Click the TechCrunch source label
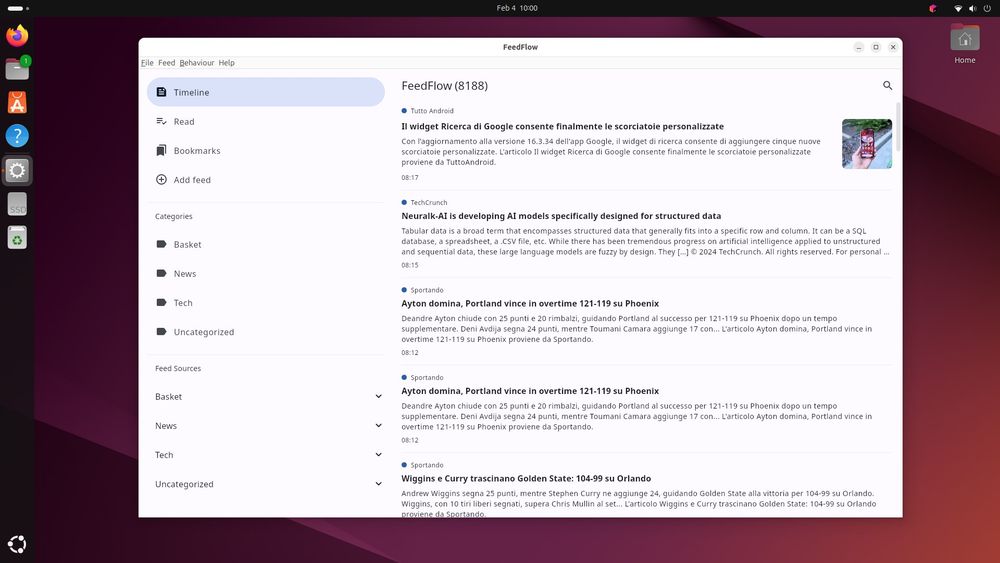The image size is (1000, 563). [x=429, y=202]
